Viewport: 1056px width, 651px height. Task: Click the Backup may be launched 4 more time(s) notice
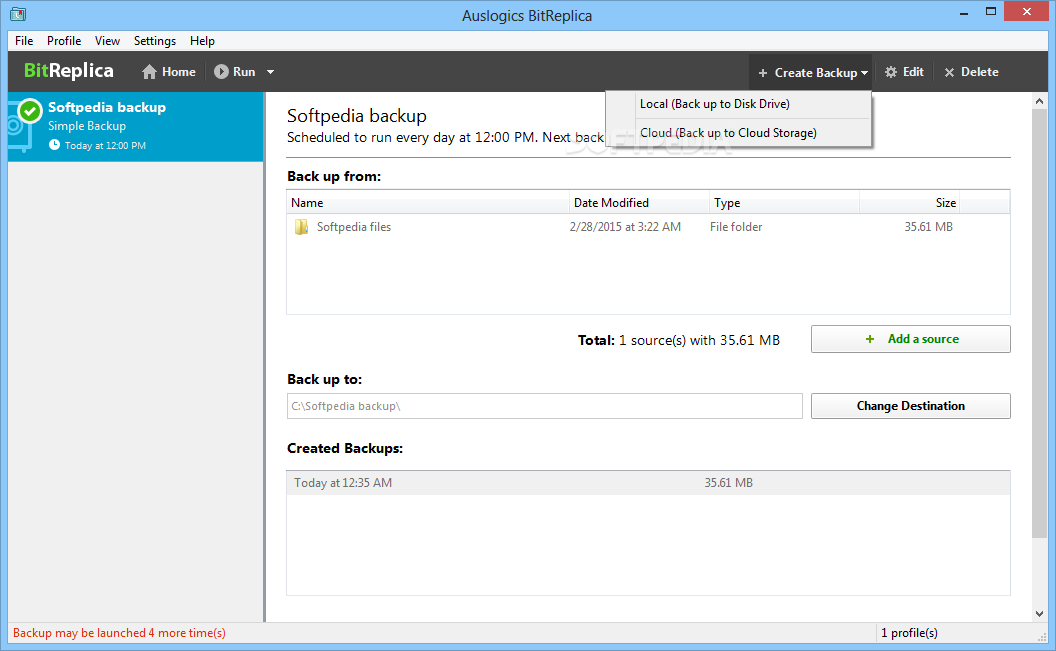[119, 633]
